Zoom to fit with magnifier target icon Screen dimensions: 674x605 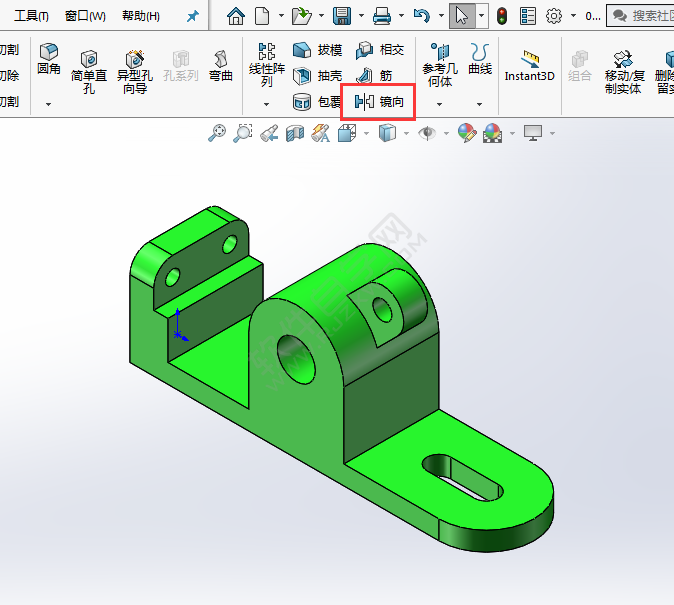coord(217,133)
